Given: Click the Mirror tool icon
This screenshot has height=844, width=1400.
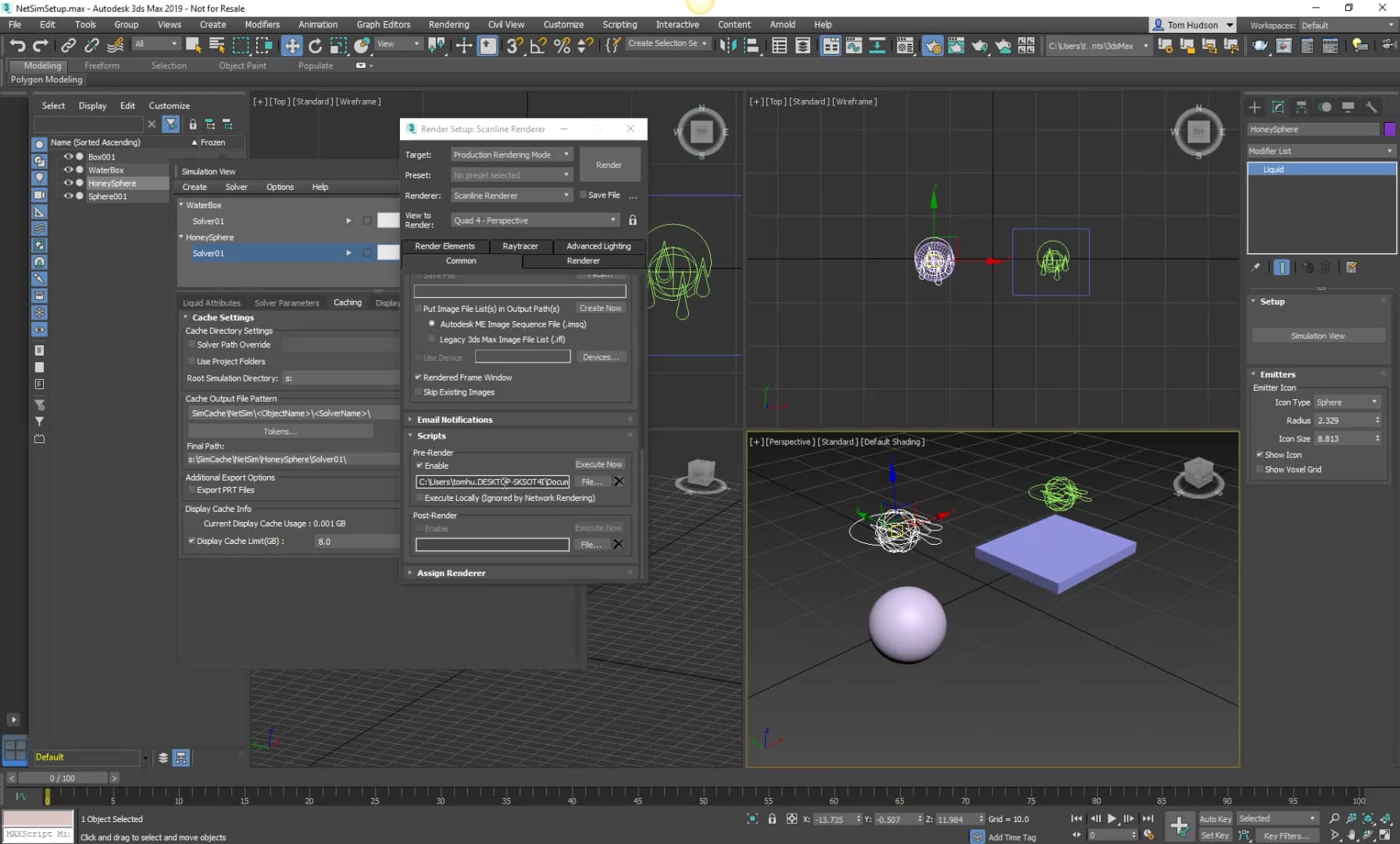Looking at the screenshot, I should click(x=727, y=45).
